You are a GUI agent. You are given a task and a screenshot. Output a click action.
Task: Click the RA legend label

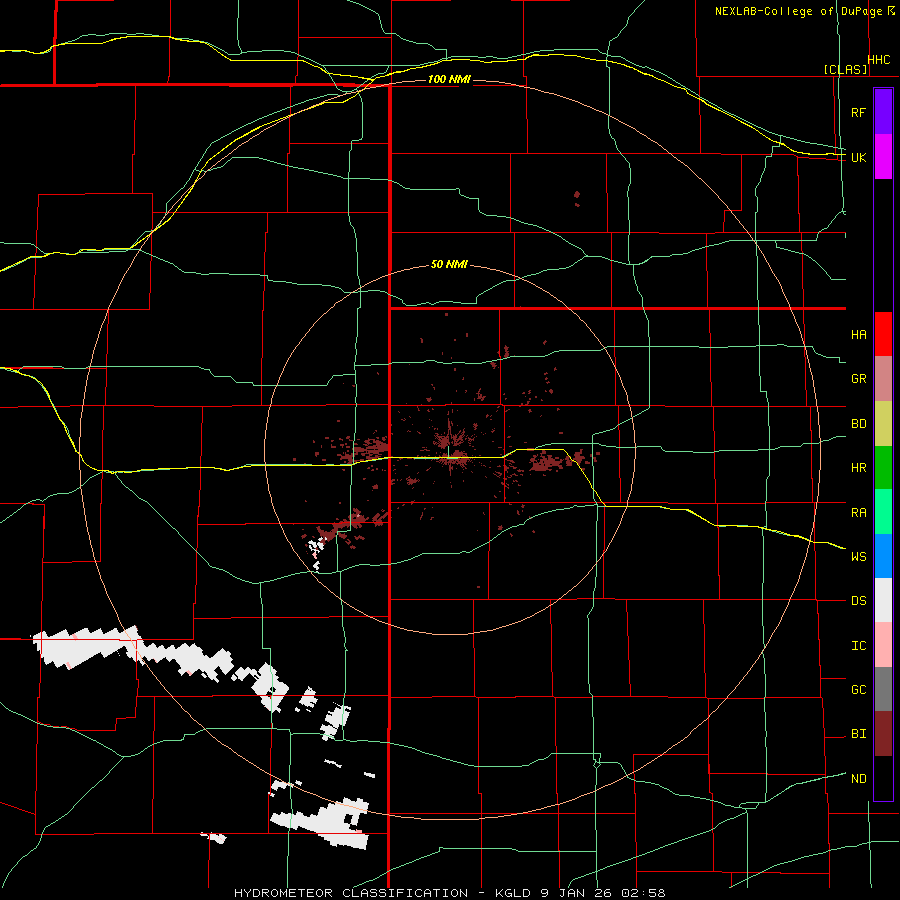[x=858, y=513]
